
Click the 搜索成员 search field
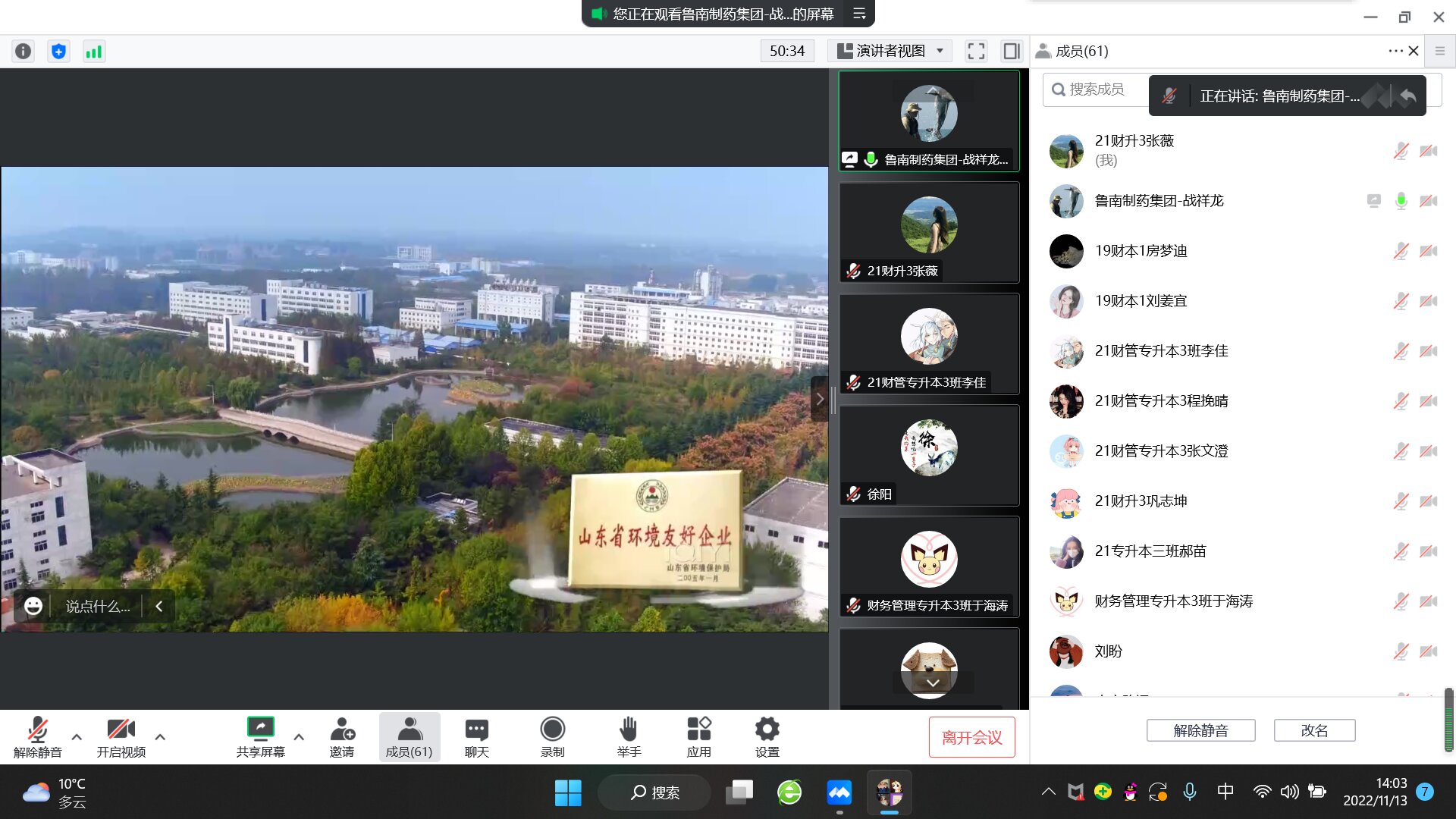(1096, 89)
